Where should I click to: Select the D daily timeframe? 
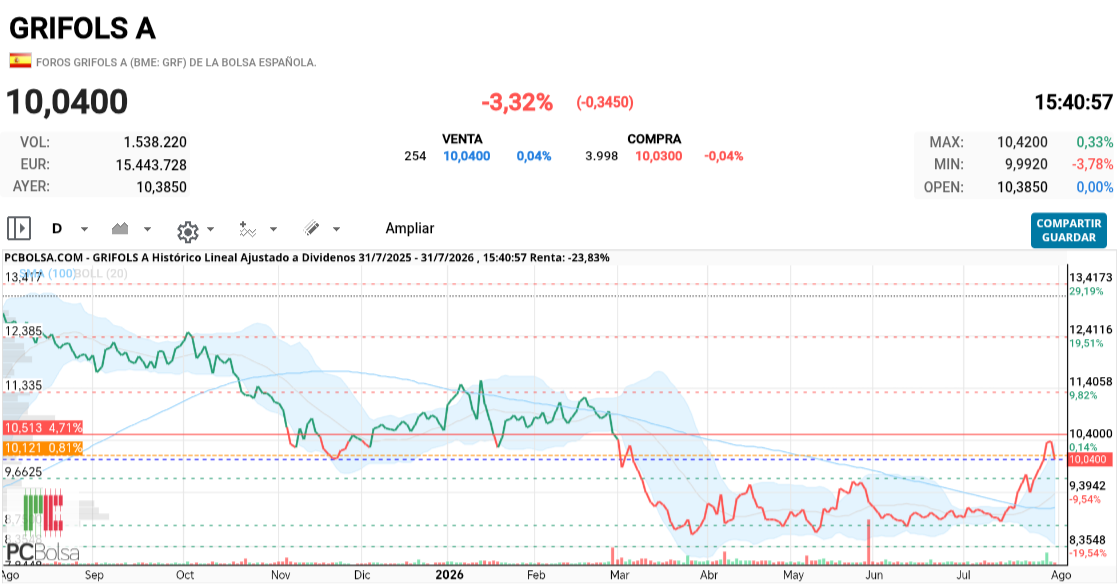57,228
